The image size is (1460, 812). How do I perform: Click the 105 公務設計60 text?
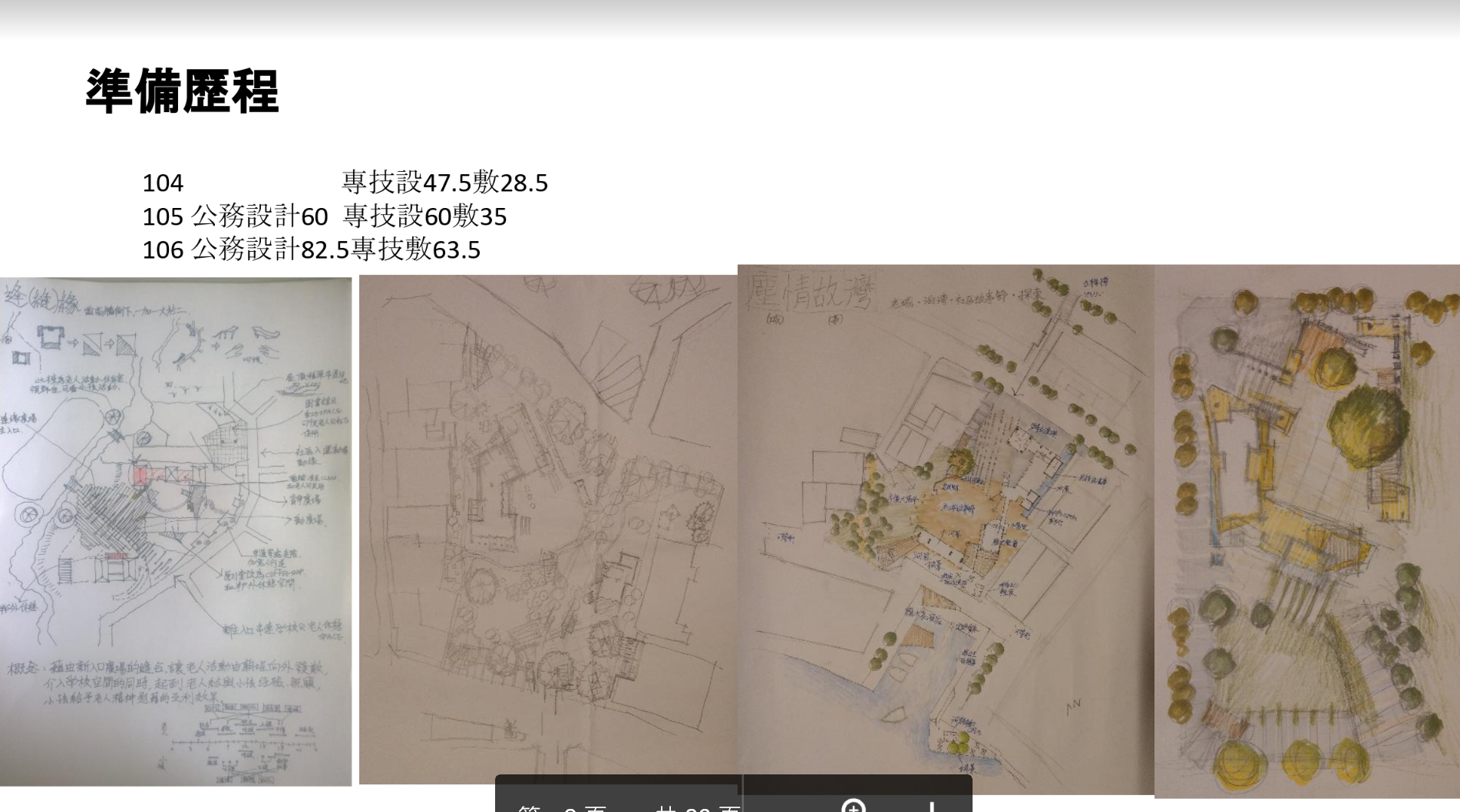[235, 217]
